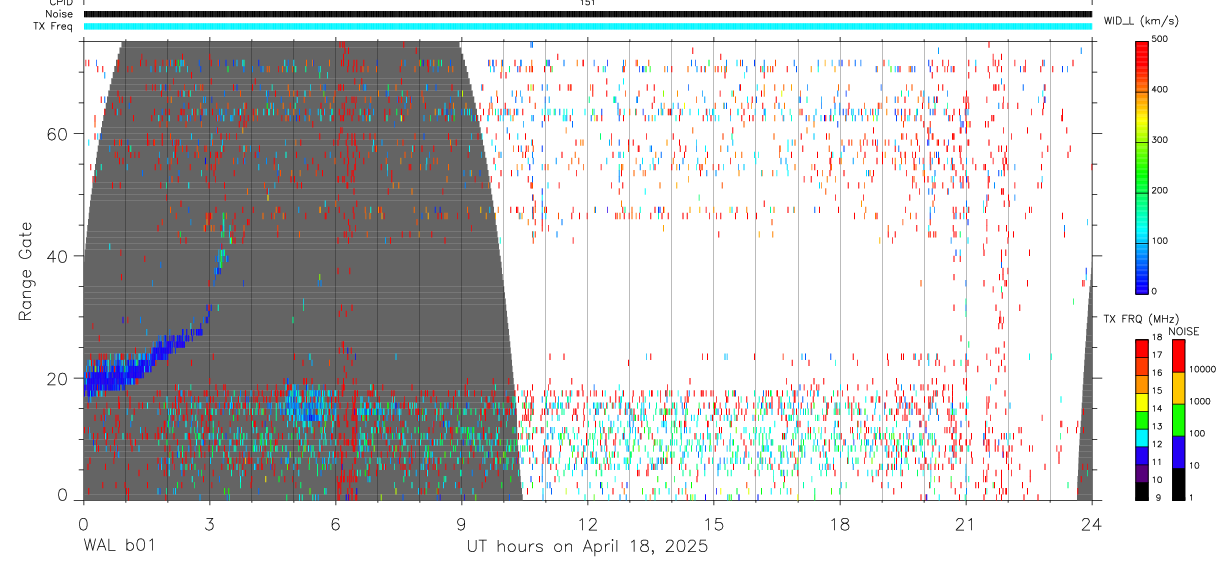The width and height of the screenshot is (1228, 567).
Task: Click the 'WID⊥ (km/s)' colorbar heading
Action: click(1142, 20)
